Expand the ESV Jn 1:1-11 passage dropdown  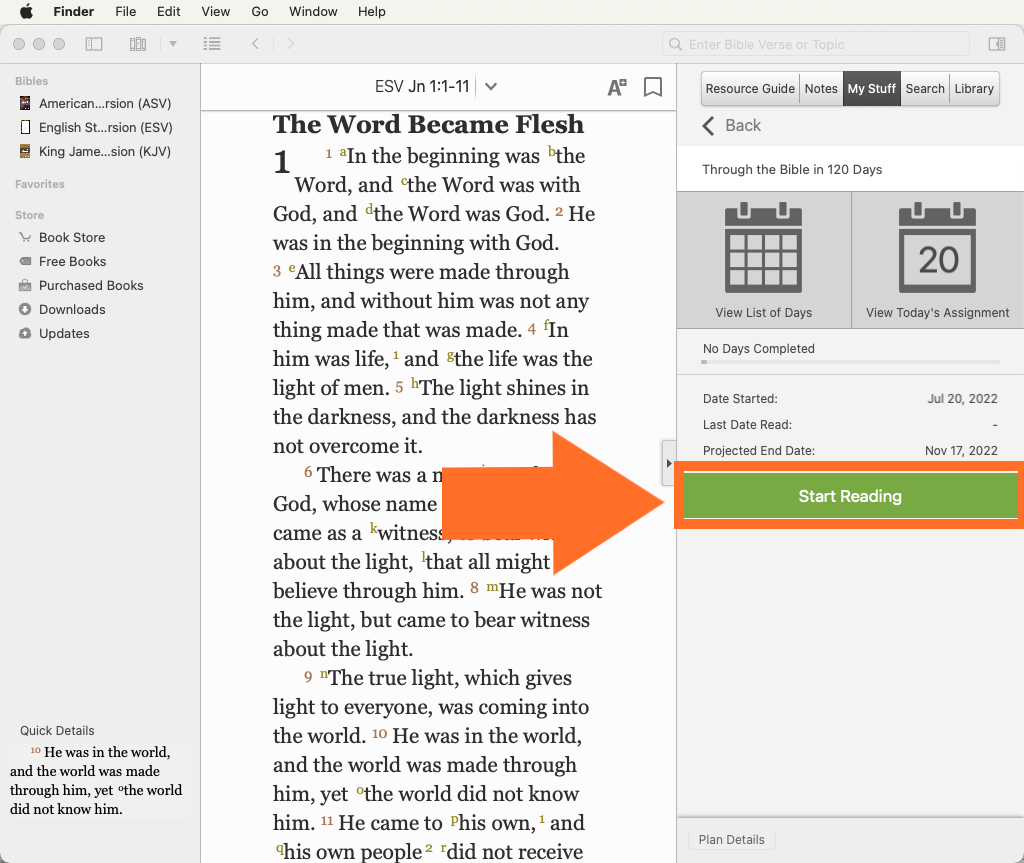pos(491,87)
